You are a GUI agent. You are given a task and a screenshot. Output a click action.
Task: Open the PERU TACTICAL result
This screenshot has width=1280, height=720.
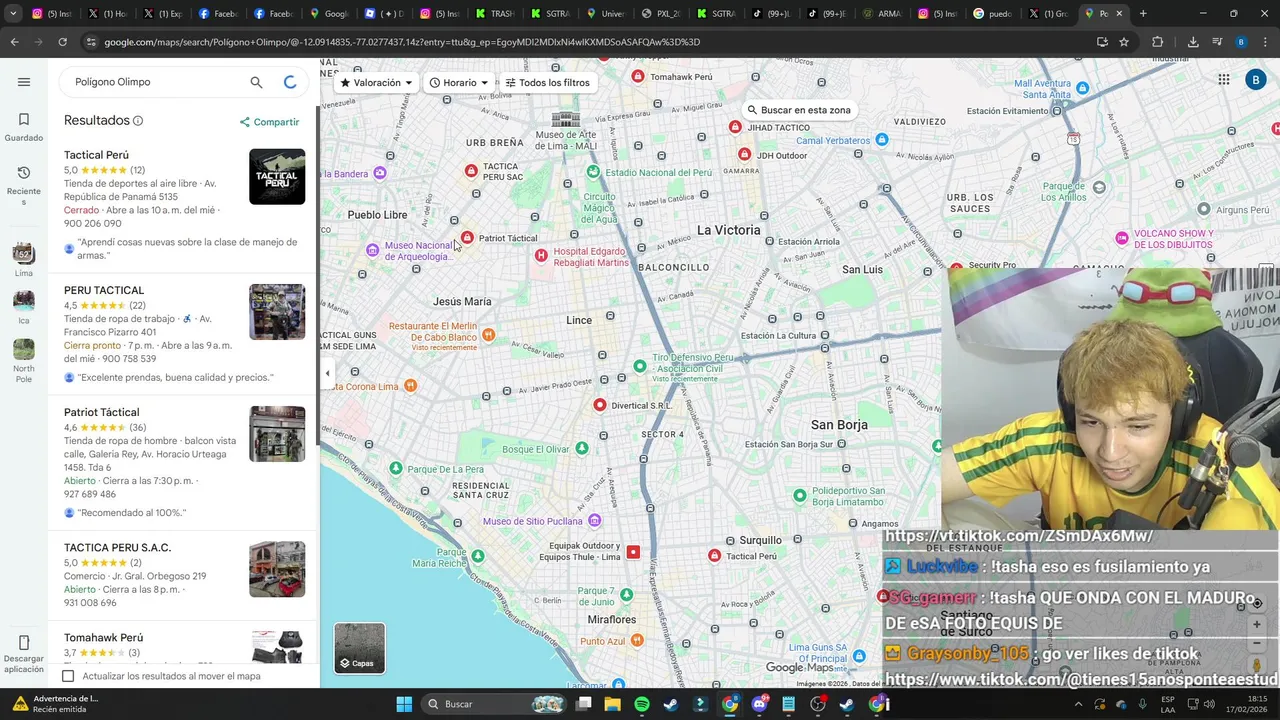pyautogui.click(x=104, y=290)
